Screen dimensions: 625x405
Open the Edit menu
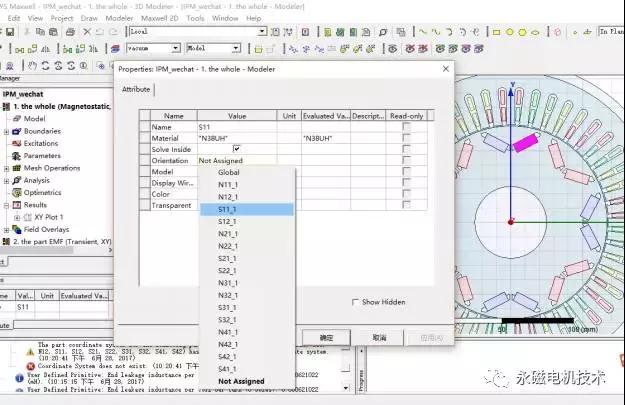pos(14,18)
